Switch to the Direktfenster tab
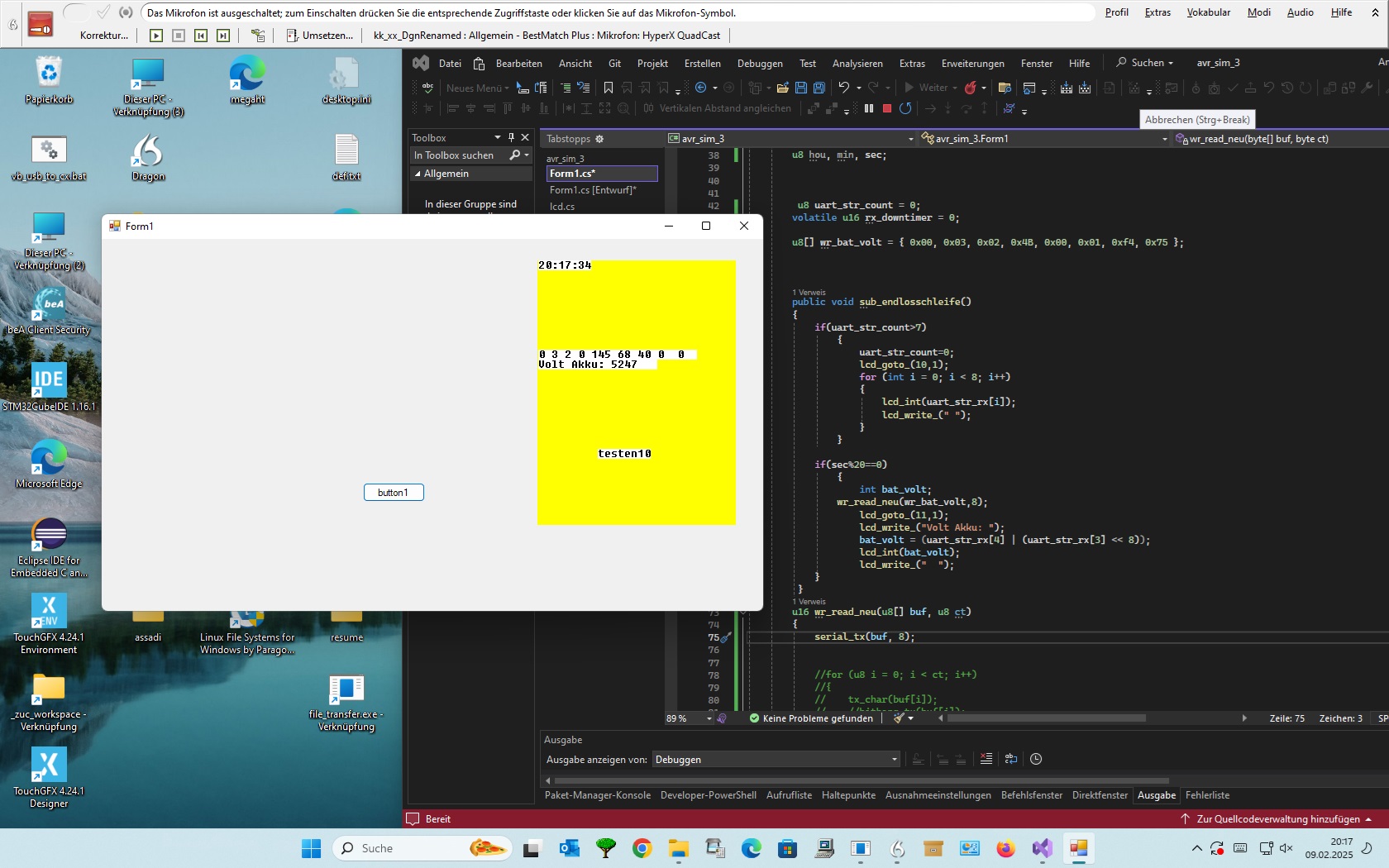The width and height of the screenshot is (1389, 868). point(1100,795)
